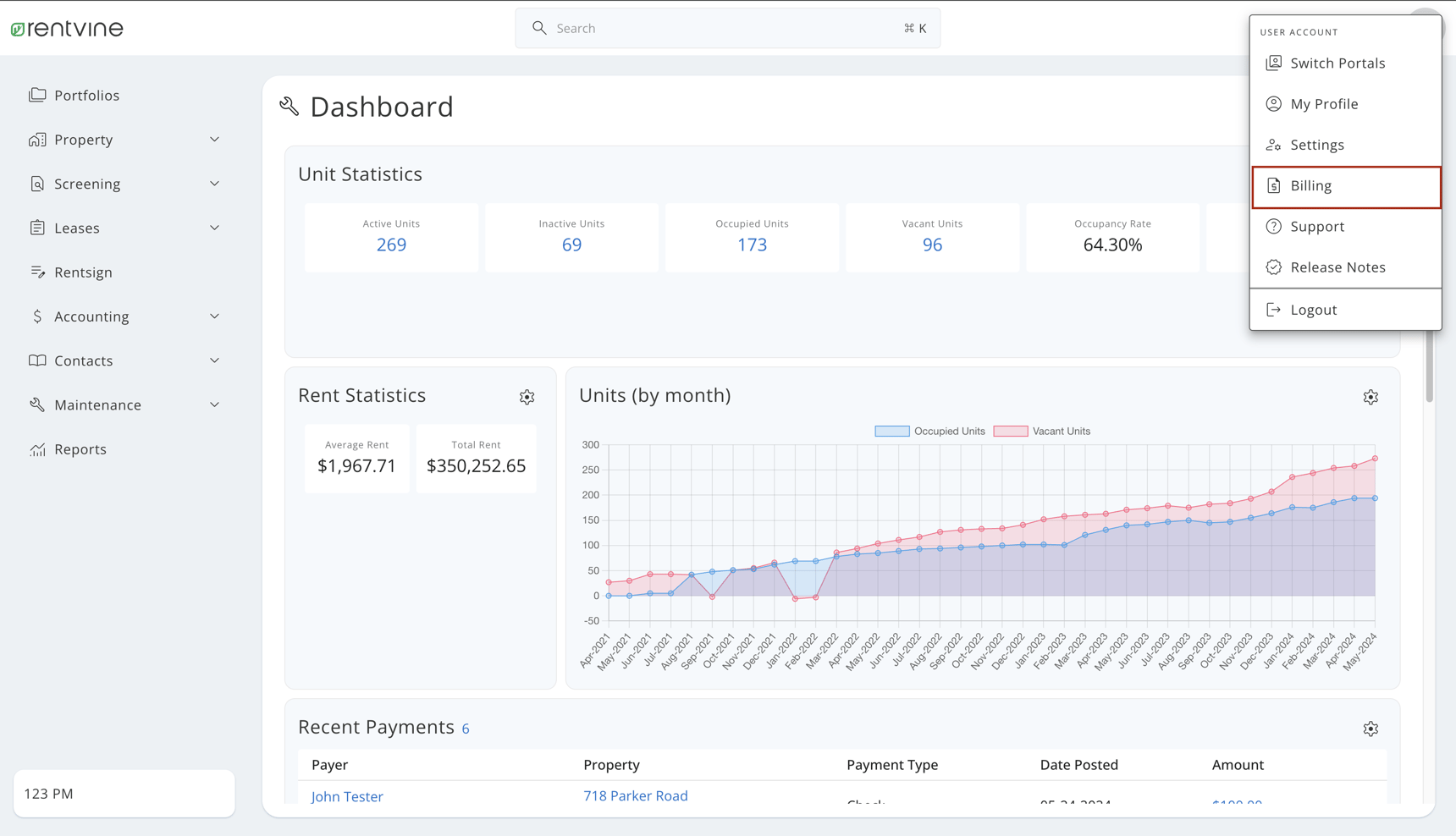Click the Rentvine logo
The width and height of the screenshot is (1456, 836).
[67, 29]
